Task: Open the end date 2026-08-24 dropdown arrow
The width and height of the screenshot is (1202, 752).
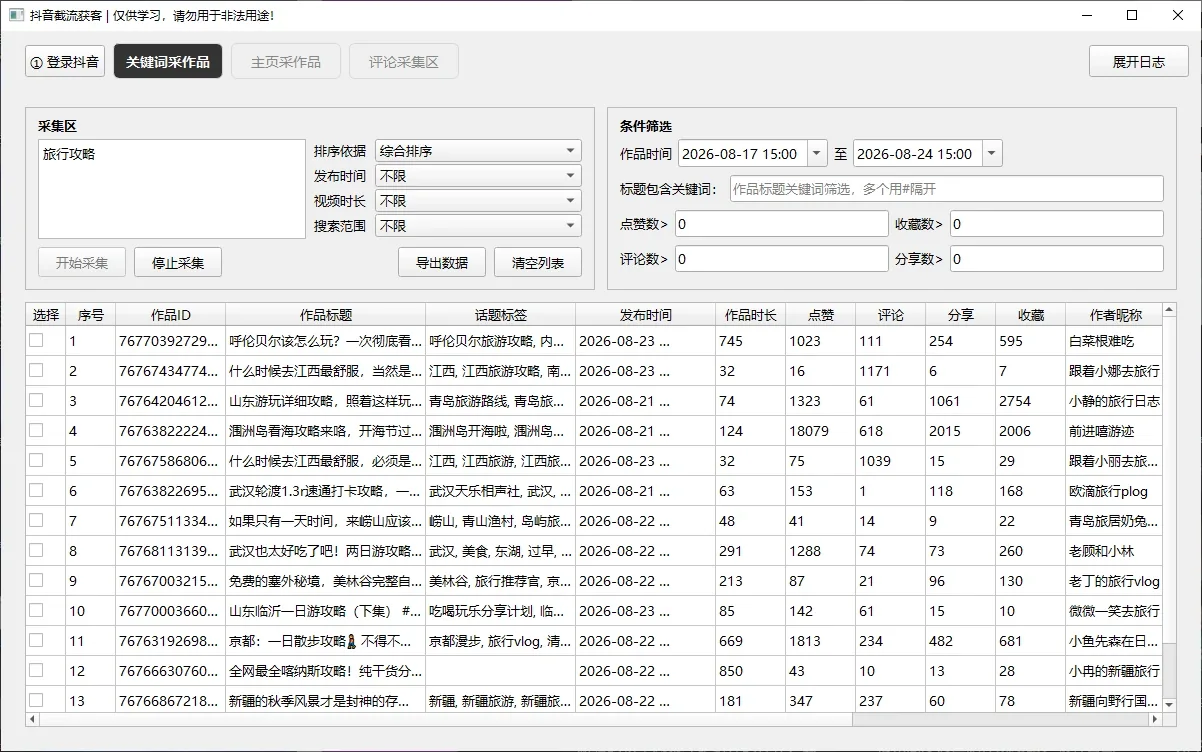Action: pyautogui.click(x=992, y=154)
